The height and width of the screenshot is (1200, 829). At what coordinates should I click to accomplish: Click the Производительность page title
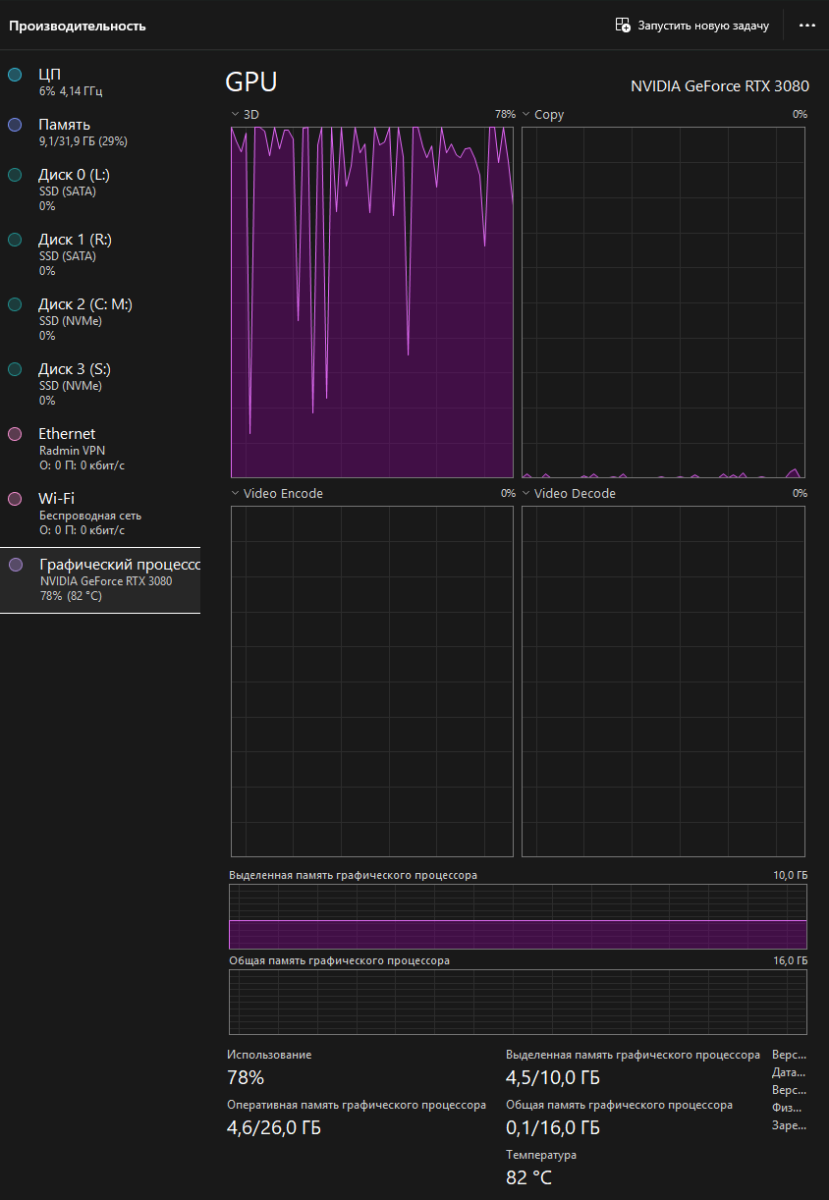(77, 26)
